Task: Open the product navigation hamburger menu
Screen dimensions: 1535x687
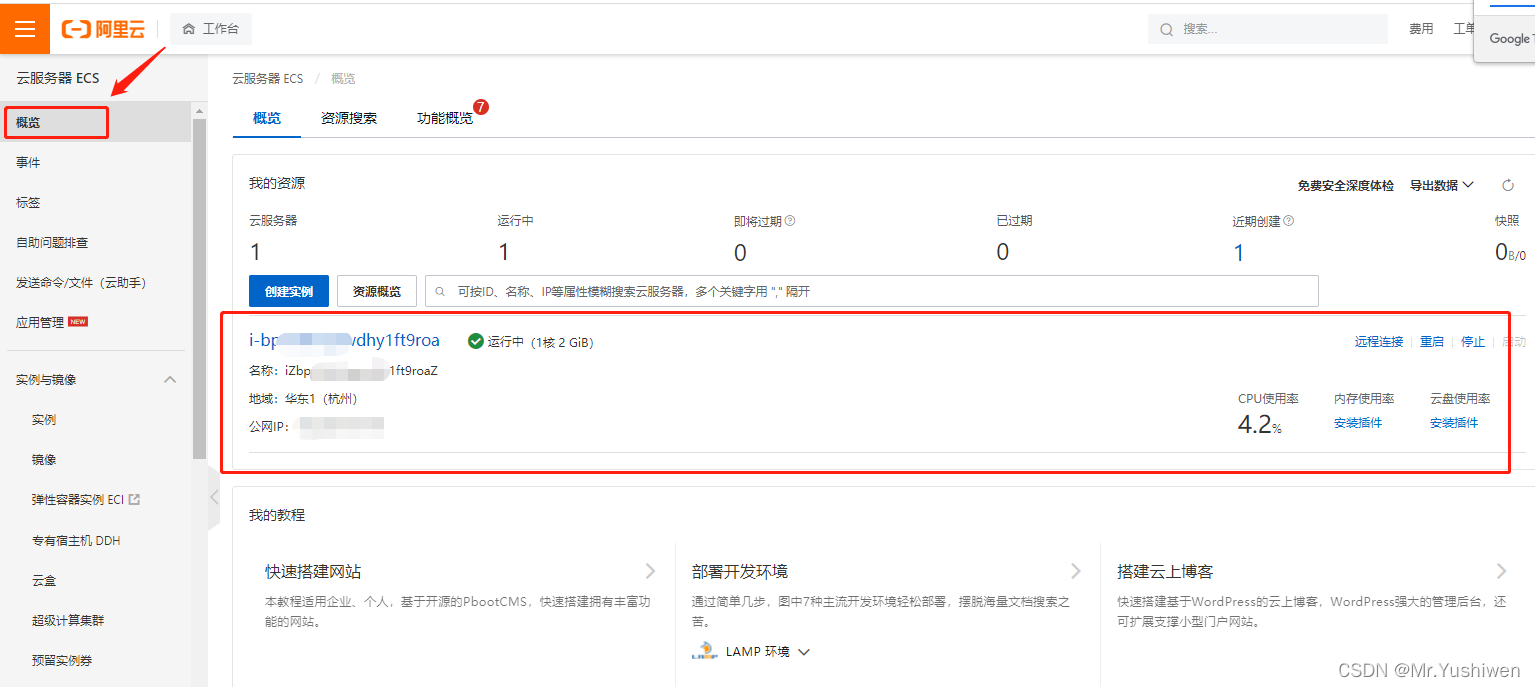Action: coord(24,28)
